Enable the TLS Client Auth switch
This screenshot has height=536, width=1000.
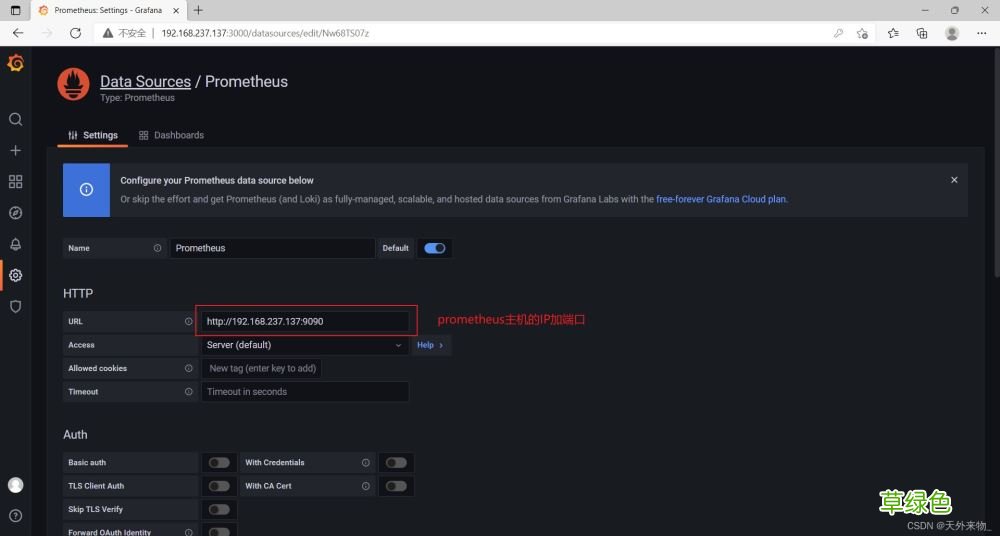219,486
